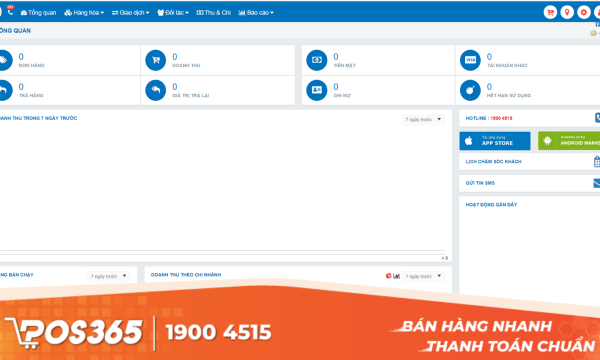600x360 pixels.
Task: Click the Doanh thu cart icon
Action: pyautogui.click(x=156, y=60)
